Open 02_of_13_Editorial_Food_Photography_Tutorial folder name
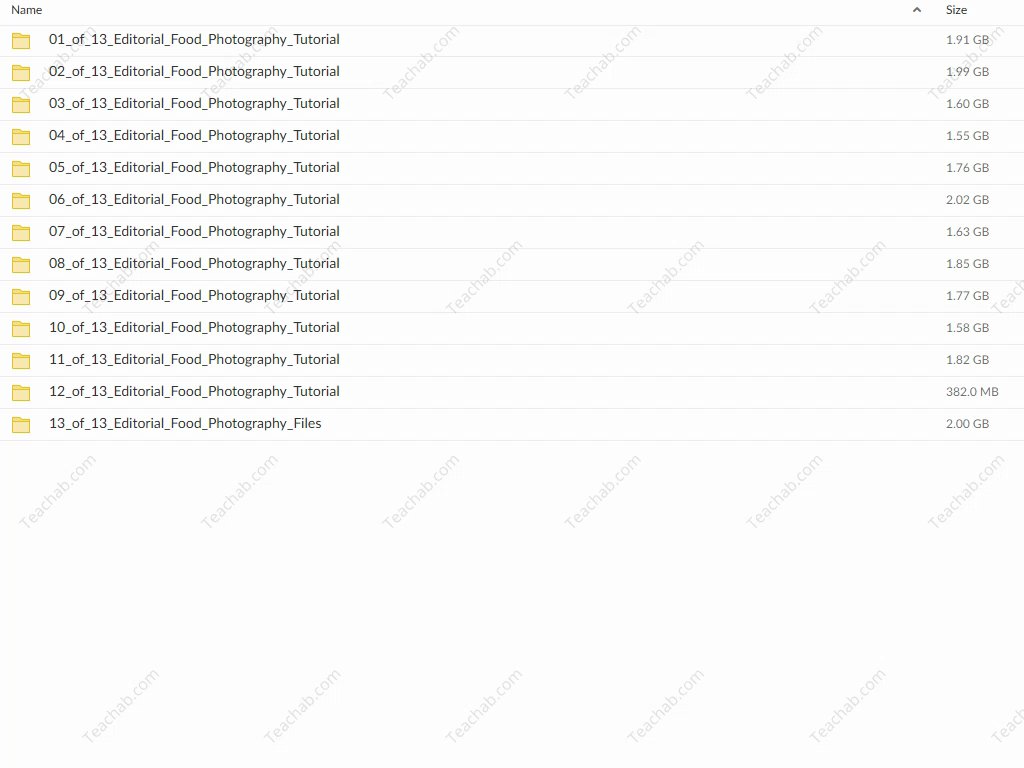 click(194, 72)
